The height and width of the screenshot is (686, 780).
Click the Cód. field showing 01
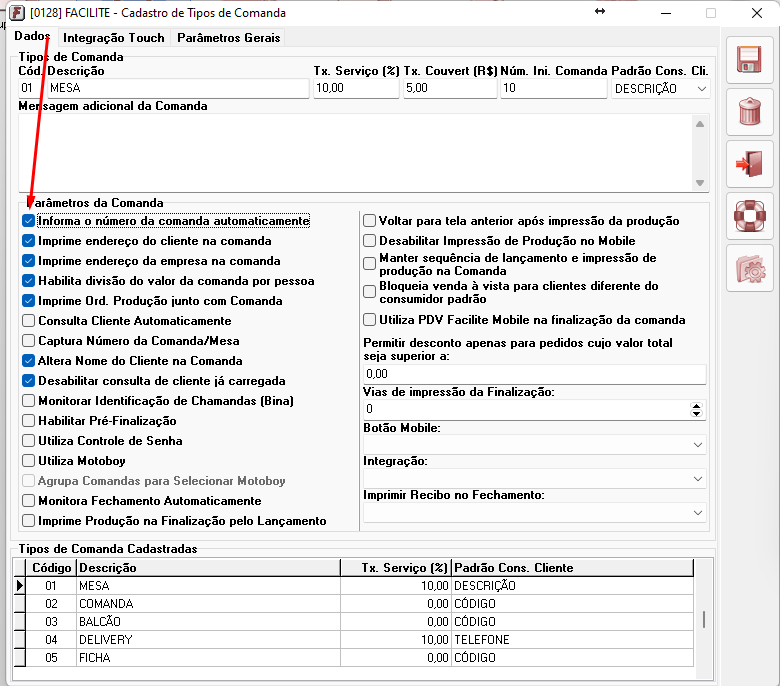(x=31, y=89)
